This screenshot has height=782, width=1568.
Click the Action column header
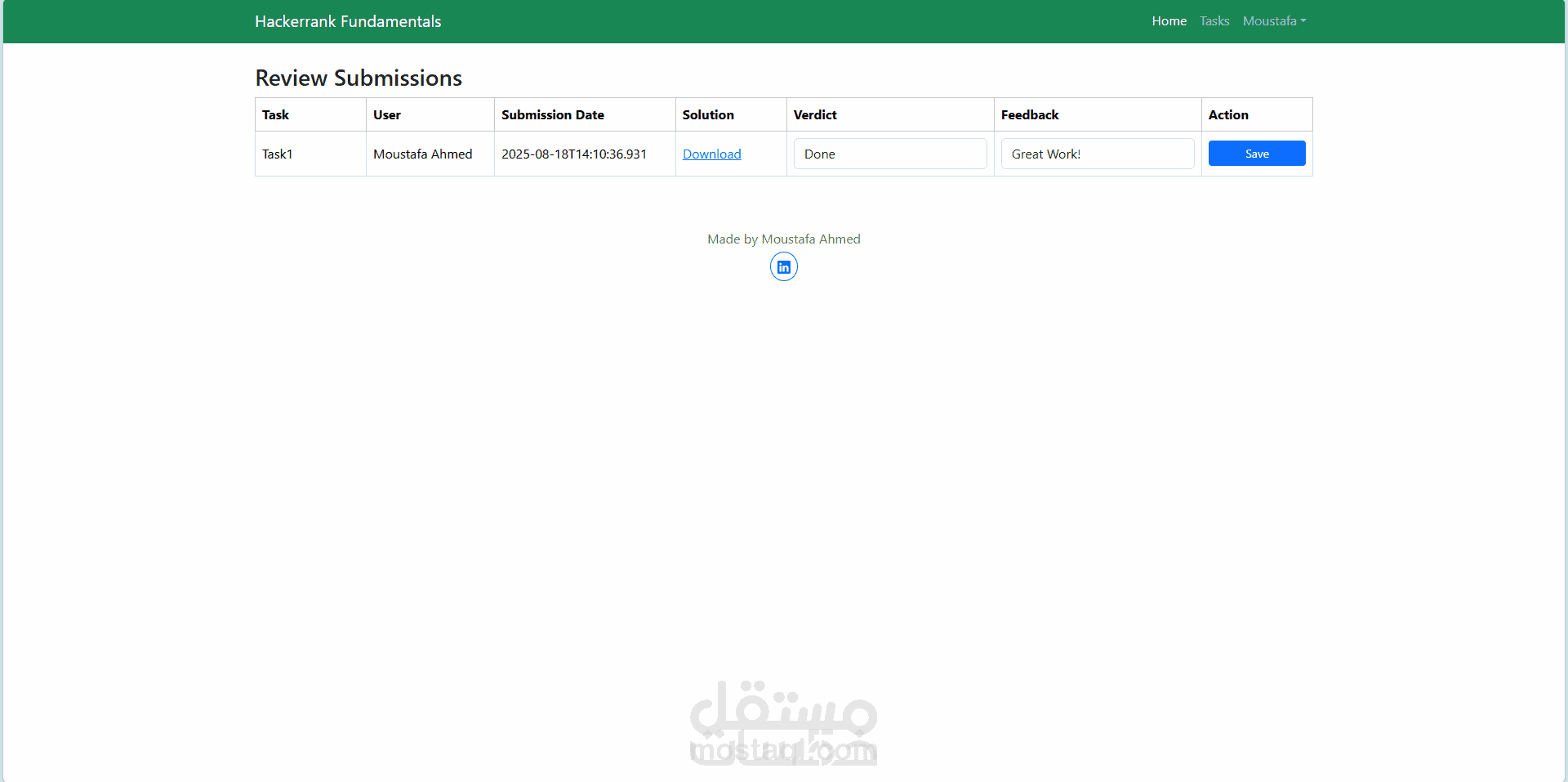(1257, 114)
